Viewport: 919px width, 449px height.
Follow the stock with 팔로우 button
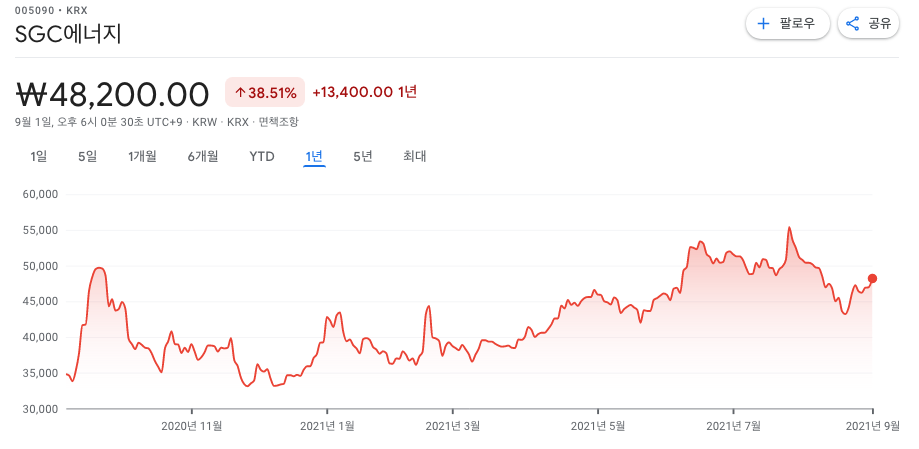788,24
